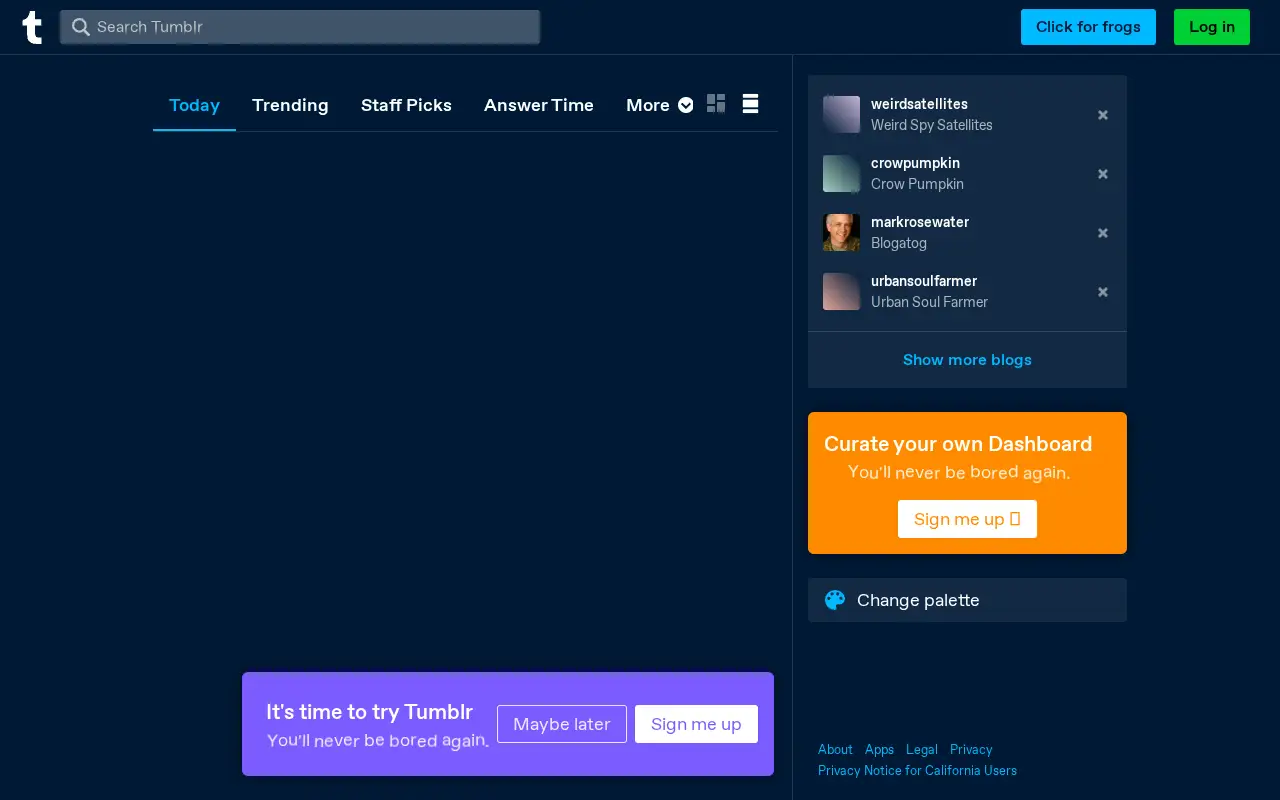The height and width of the screenshot is (800, 1280).
Task: Click the 'Crow Pumpkin' subtitle text
Action: click(x=917, y=184)
